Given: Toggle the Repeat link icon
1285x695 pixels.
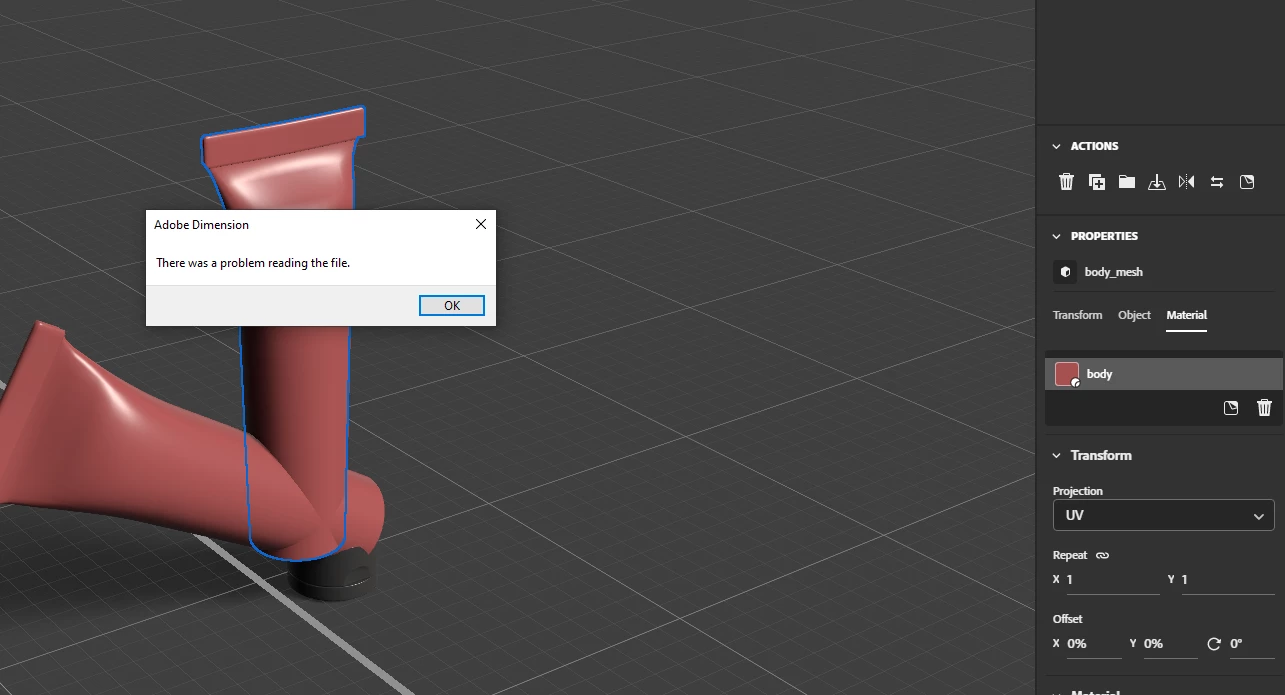Looking at the screenshot, I should [1103, 555].
